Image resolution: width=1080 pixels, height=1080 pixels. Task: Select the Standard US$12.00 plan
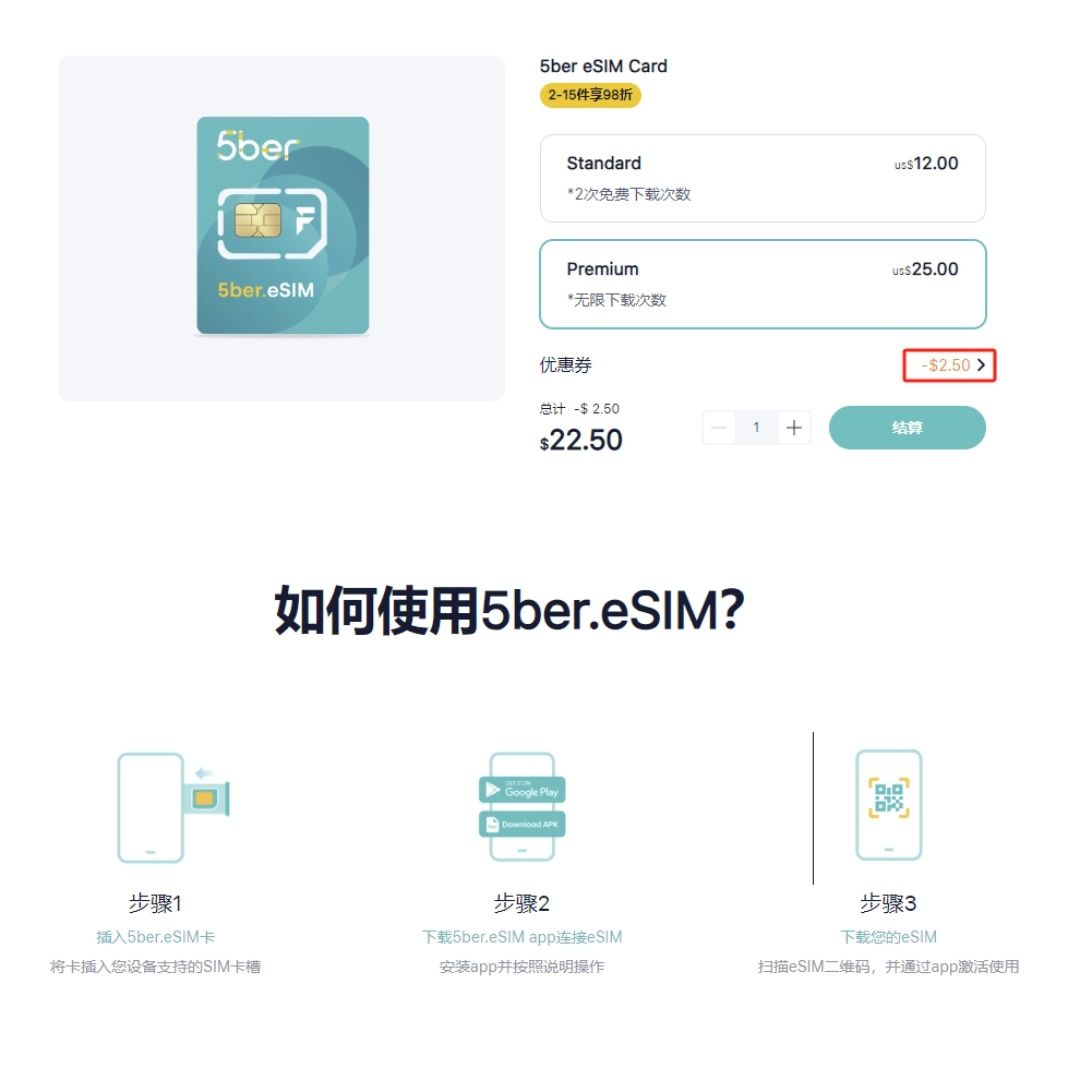tap(762, 178)
